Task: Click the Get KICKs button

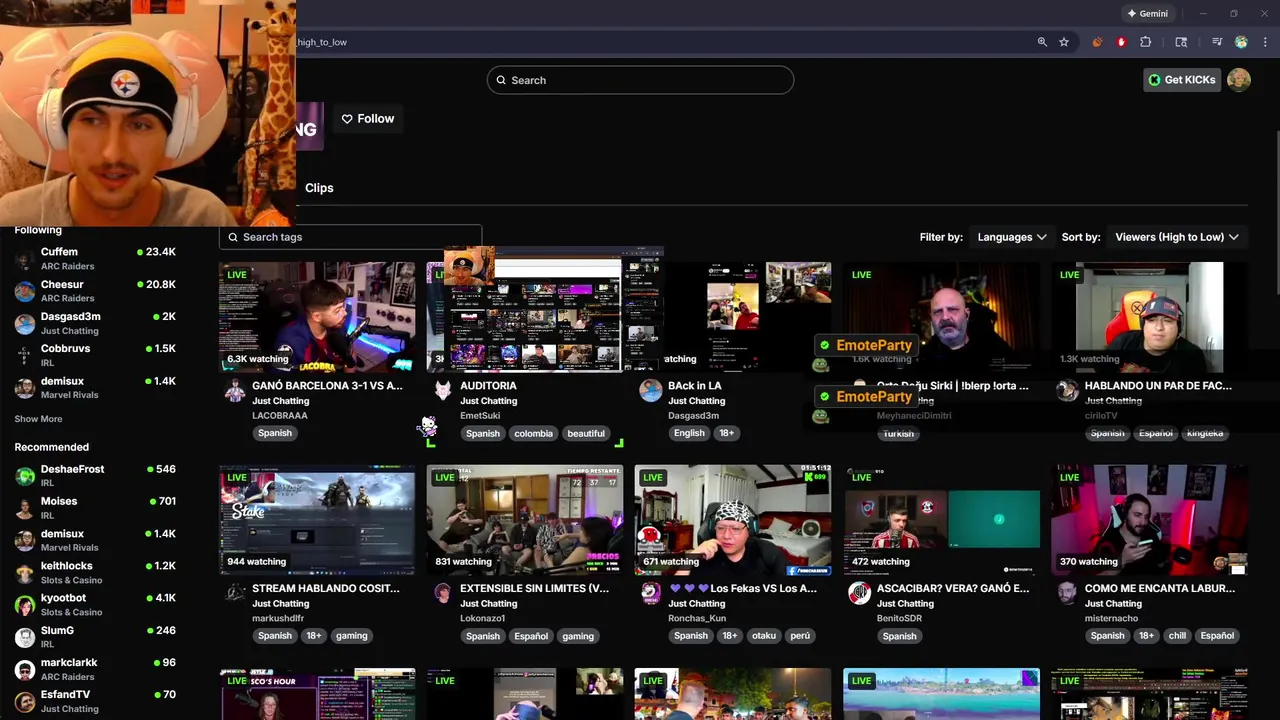Action: point(1182,80)
